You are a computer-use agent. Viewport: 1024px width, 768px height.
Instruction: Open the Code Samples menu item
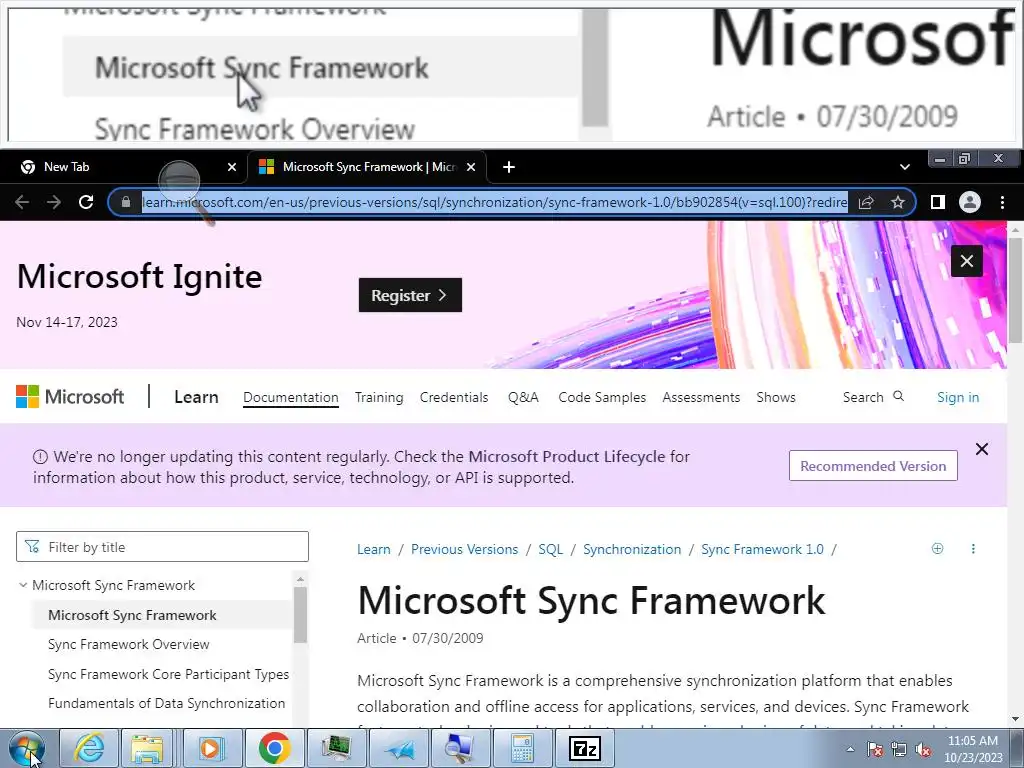(x=602, y=397)
